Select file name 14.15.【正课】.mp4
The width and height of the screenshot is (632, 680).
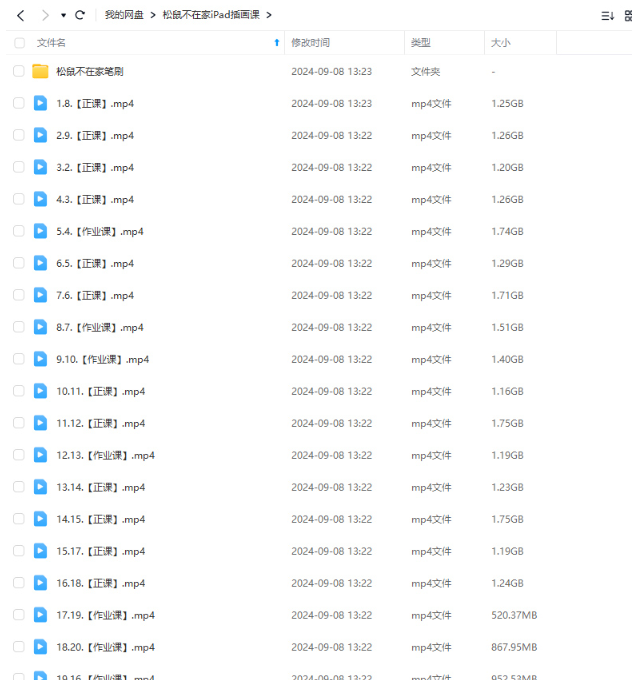pos(101,520)
